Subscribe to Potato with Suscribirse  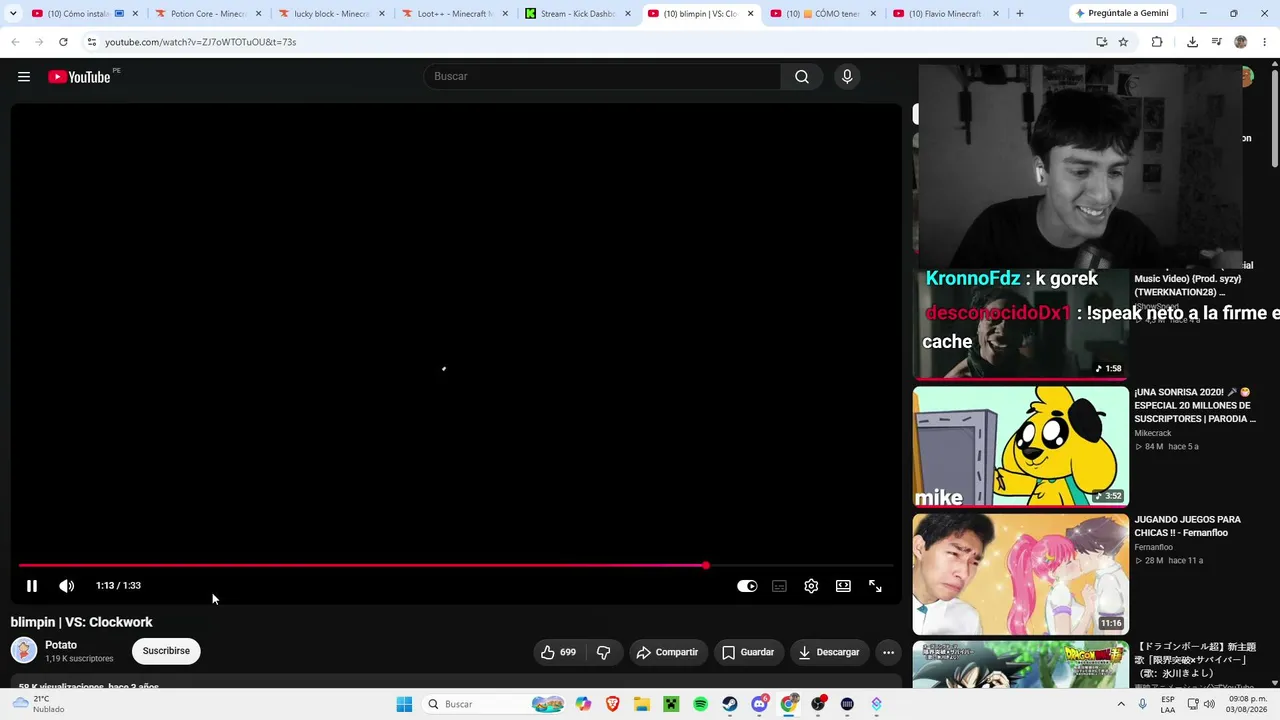point(166,651)
